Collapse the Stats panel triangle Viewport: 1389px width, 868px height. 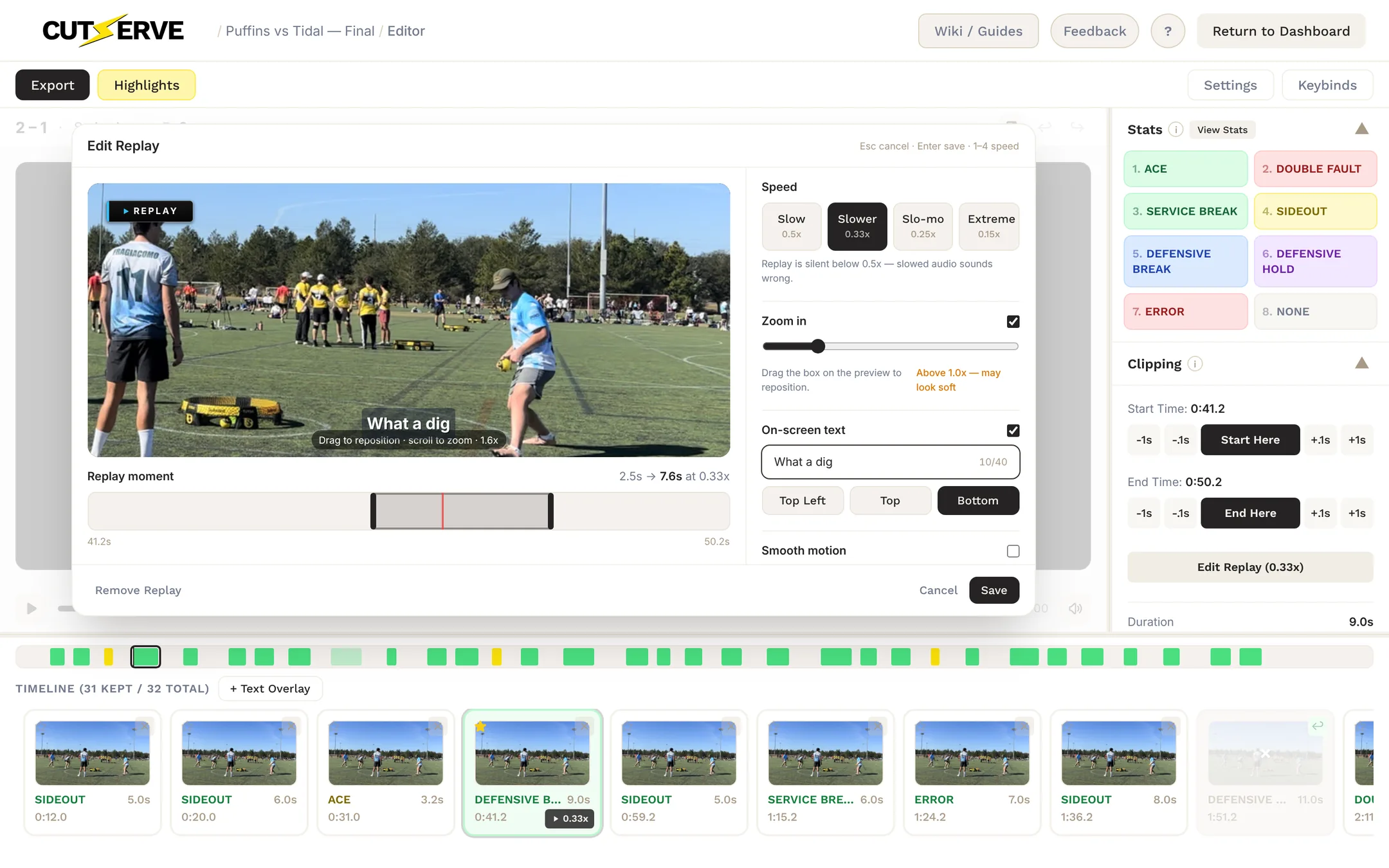[x=1361, y=129]
